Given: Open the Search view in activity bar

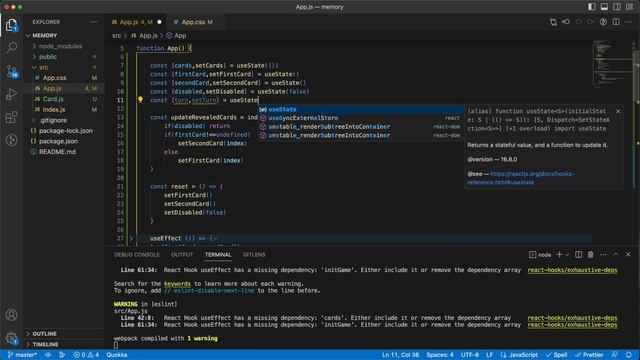Looking at the screenshot, I should (11, 48).
